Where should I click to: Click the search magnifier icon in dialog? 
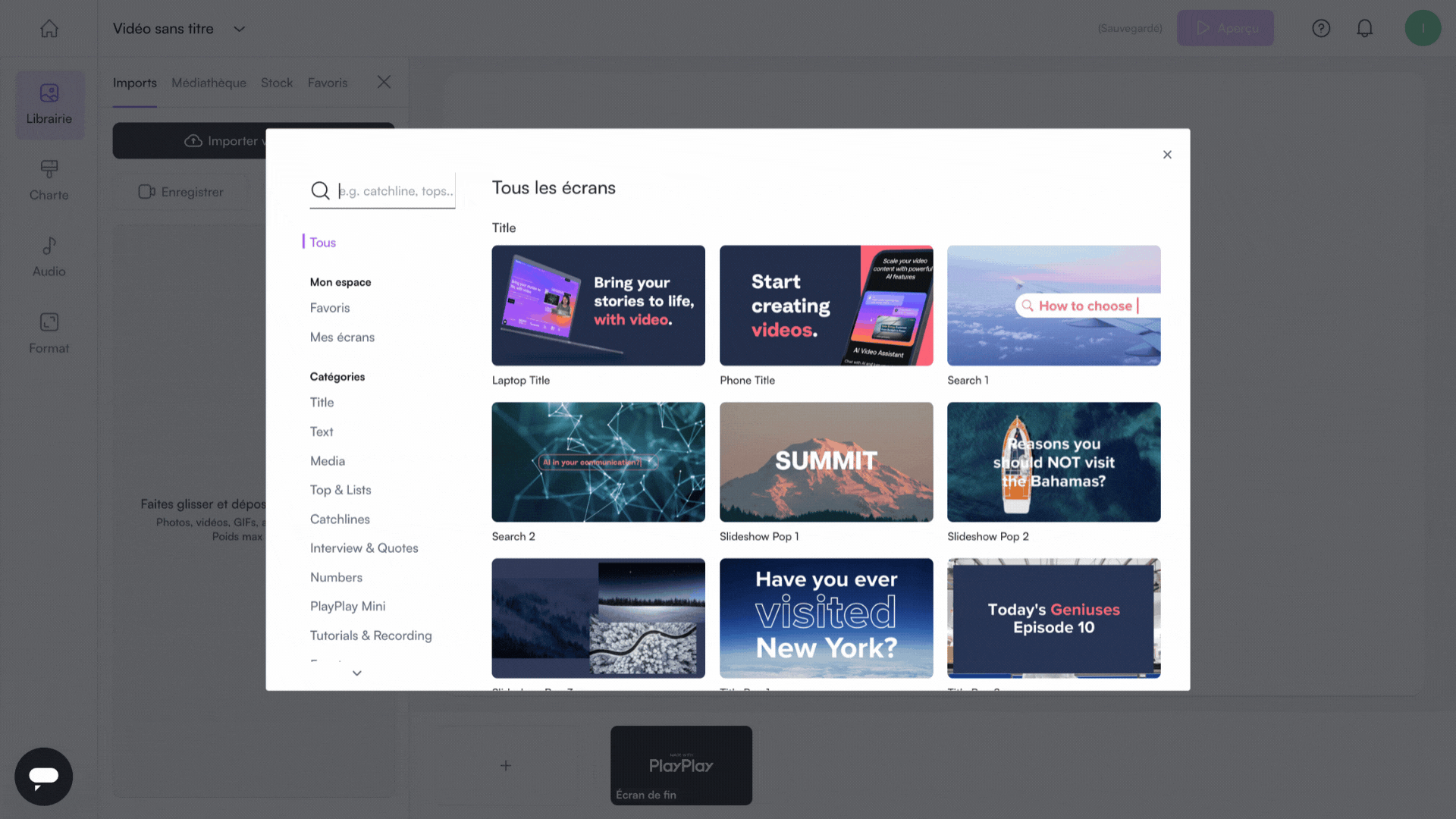pos(321,191)
